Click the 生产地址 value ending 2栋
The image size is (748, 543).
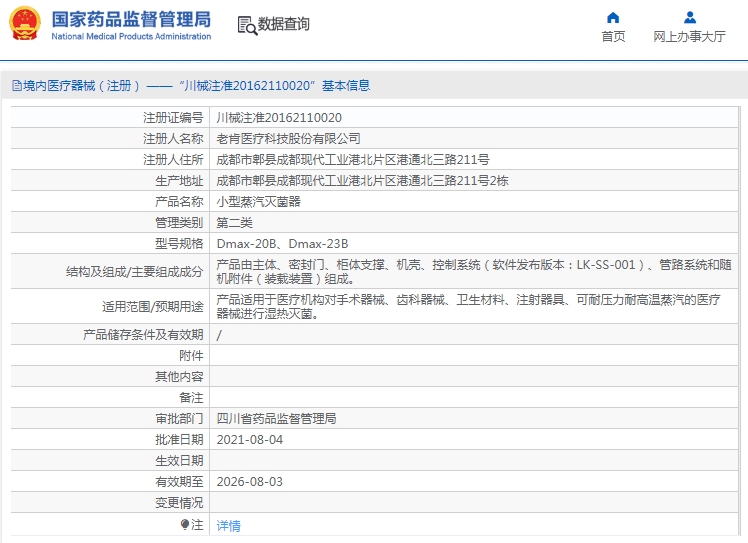pos(363,181)
